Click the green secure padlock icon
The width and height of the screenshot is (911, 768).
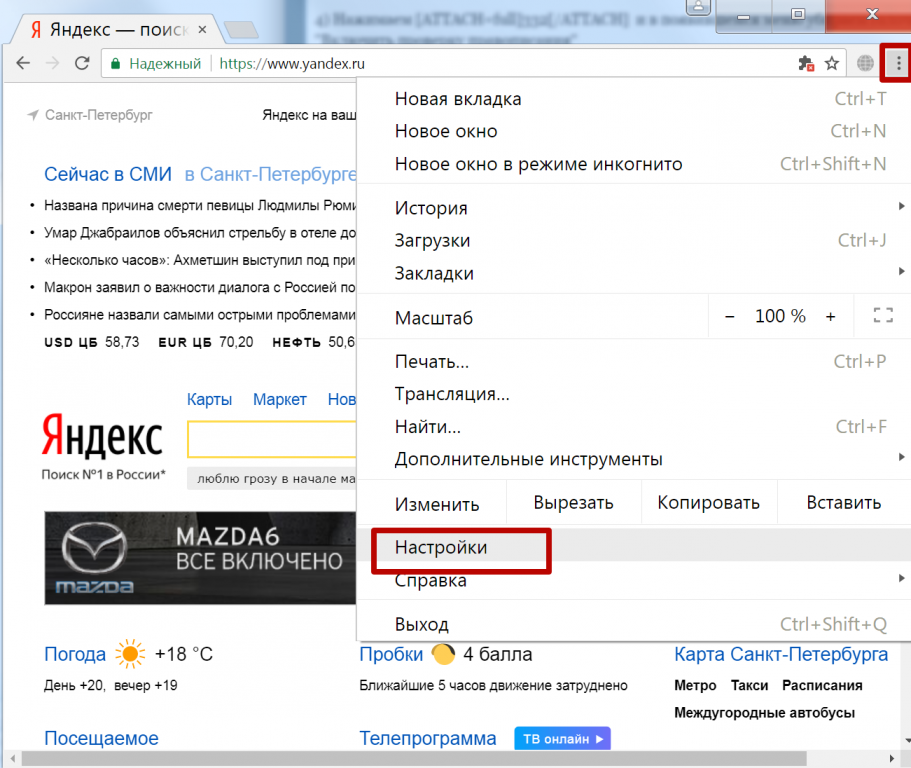pos(115,64)
